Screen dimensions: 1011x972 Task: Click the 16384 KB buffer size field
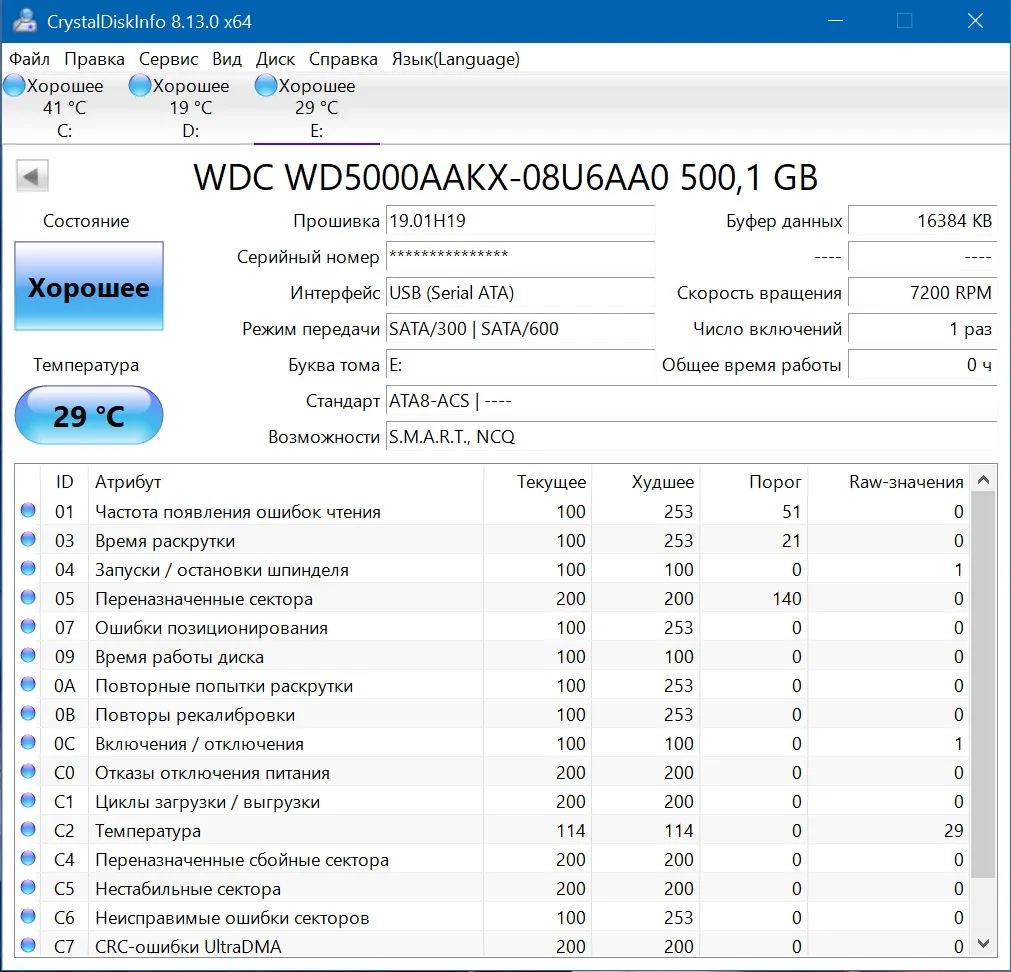[923, 220]
